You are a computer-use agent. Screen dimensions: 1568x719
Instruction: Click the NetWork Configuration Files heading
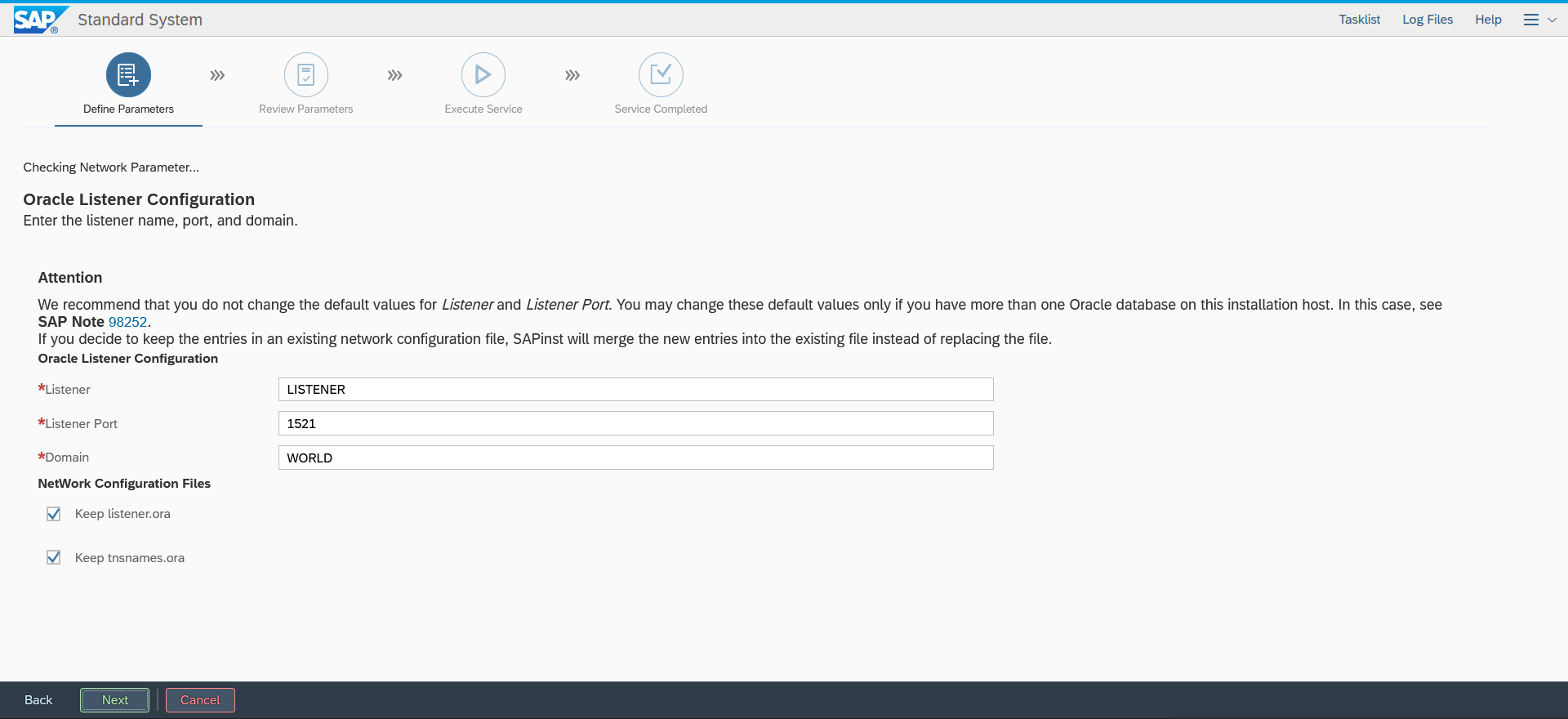(x=124, y=484)
